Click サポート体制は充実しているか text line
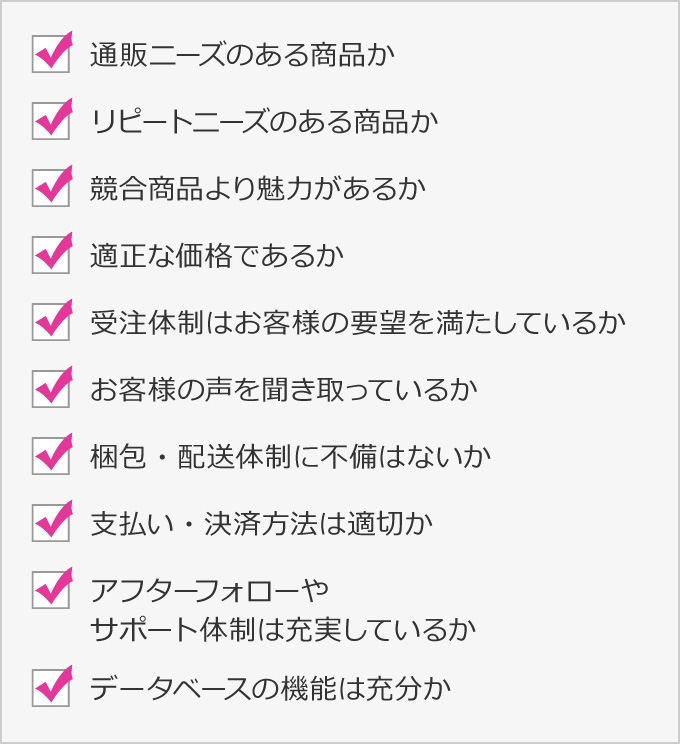 (x=283, y=629)
